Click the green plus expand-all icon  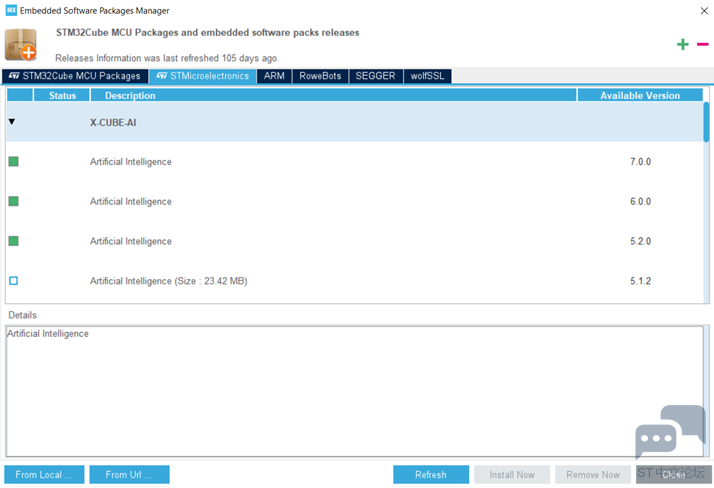682,44
